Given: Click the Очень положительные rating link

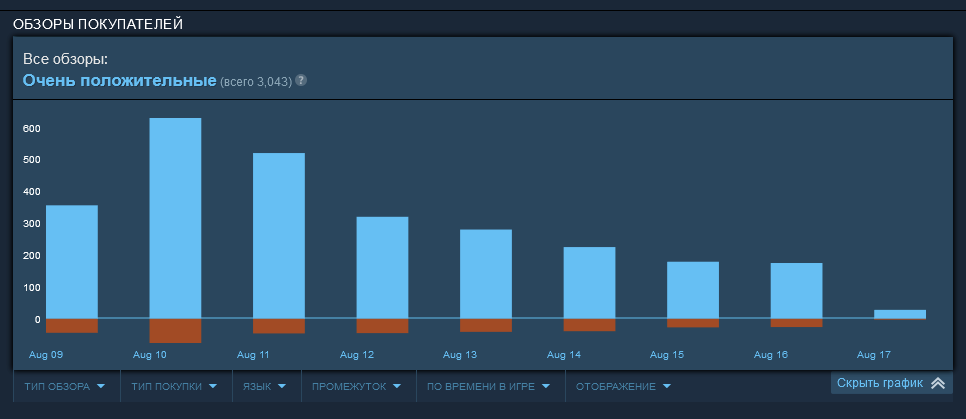Looking at the screenshot, I should pyautogui.click(x=120, y=80).
